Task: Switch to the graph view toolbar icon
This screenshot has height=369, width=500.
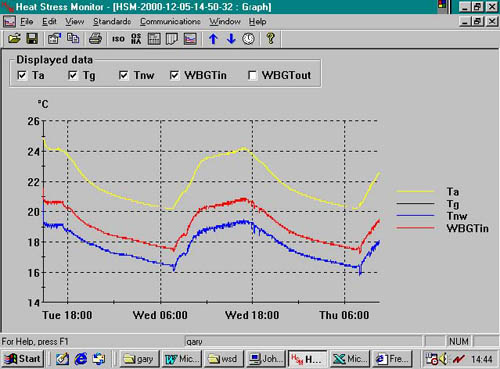Action: coord(190,39)
